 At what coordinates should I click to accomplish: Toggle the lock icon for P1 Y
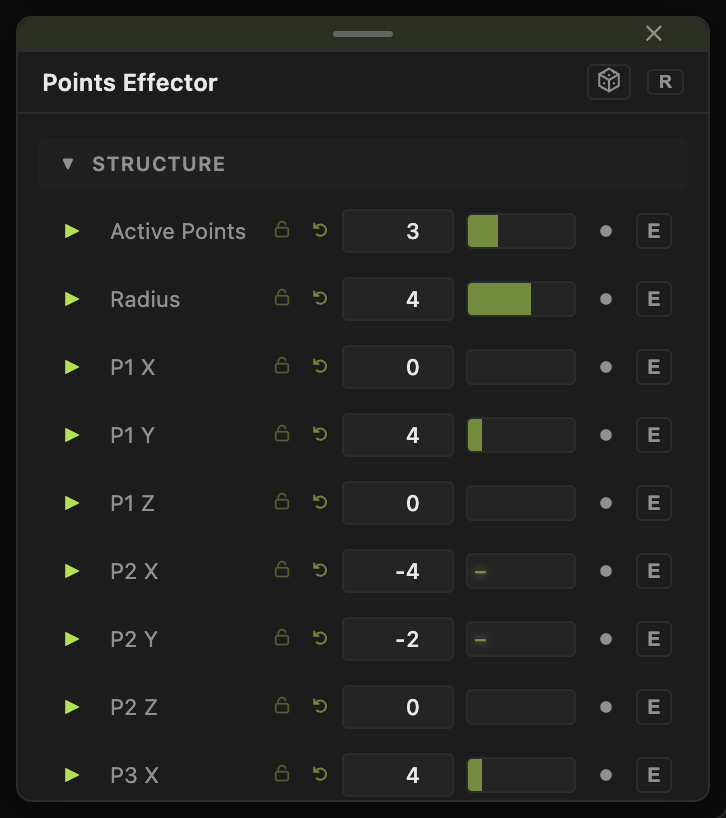282,434
